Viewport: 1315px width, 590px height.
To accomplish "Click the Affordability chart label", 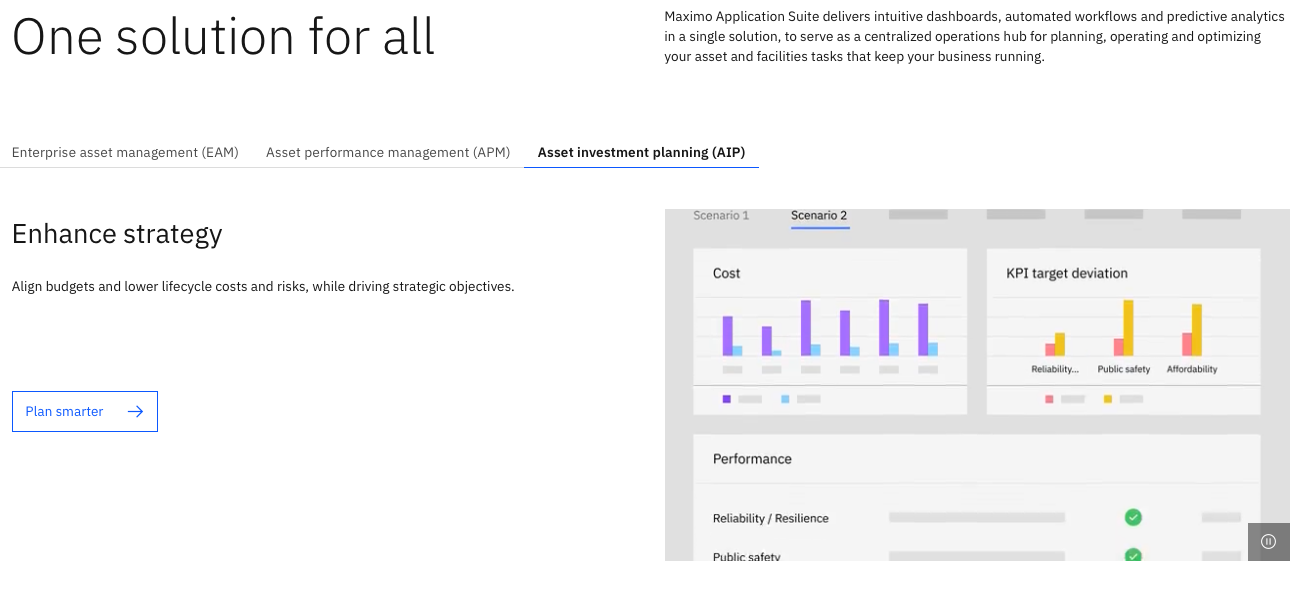I will point(1192,369).
